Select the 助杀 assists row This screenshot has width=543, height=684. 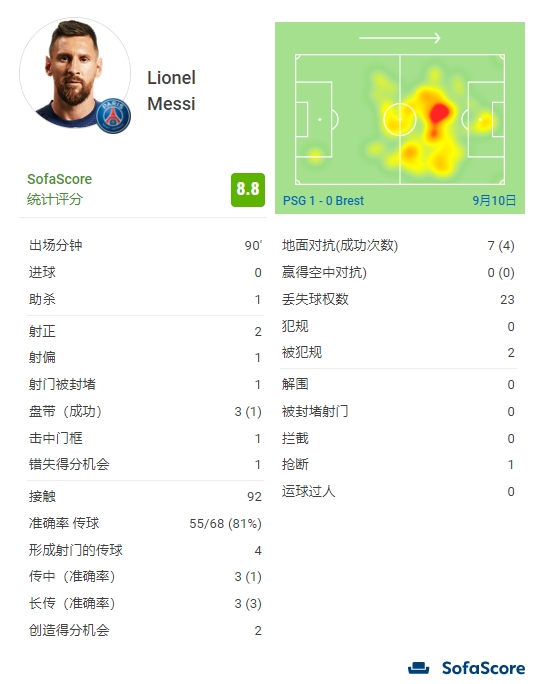(145, 299)
